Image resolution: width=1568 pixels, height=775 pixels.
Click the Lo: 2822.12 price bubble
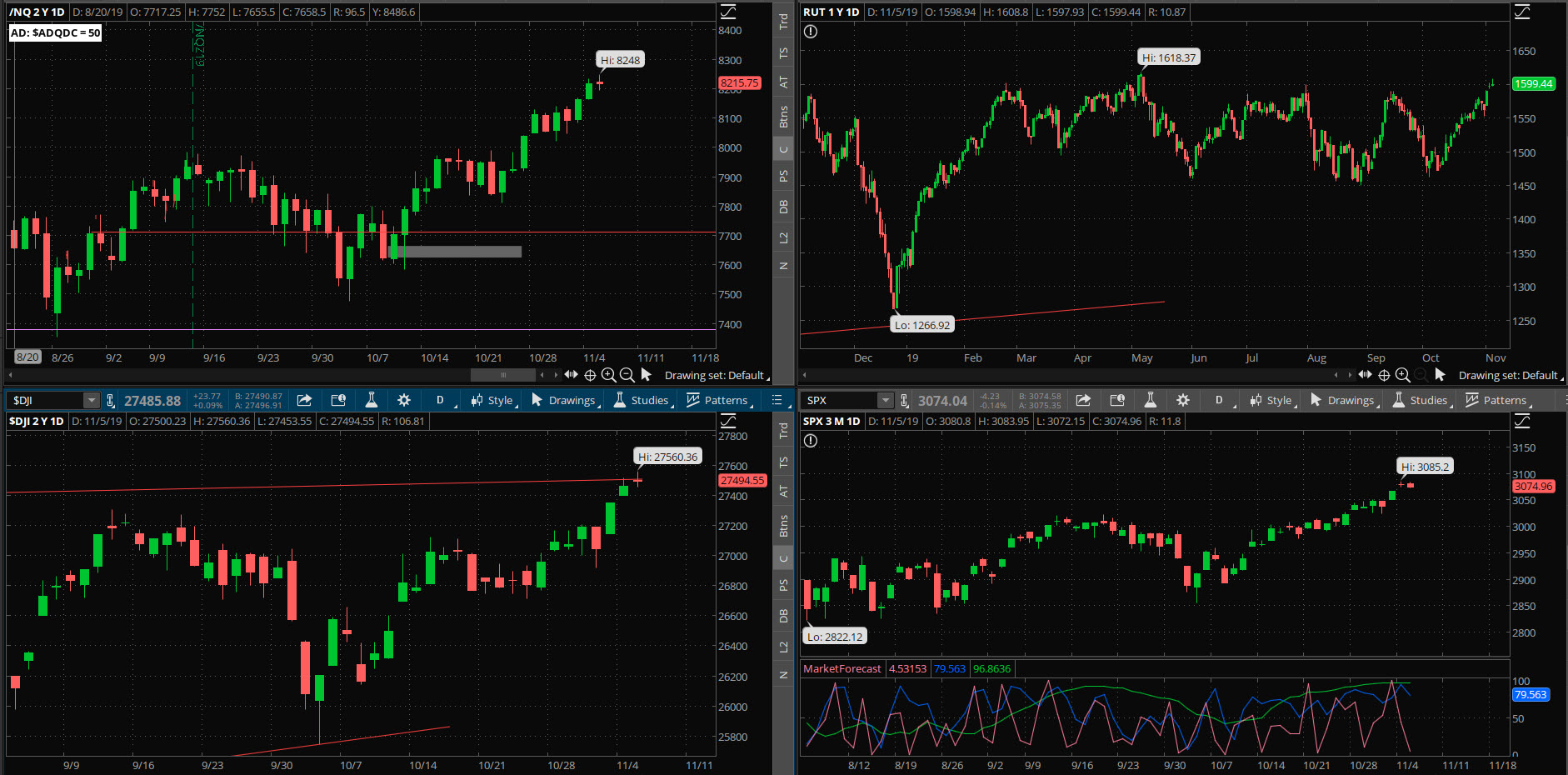(835, 637)
